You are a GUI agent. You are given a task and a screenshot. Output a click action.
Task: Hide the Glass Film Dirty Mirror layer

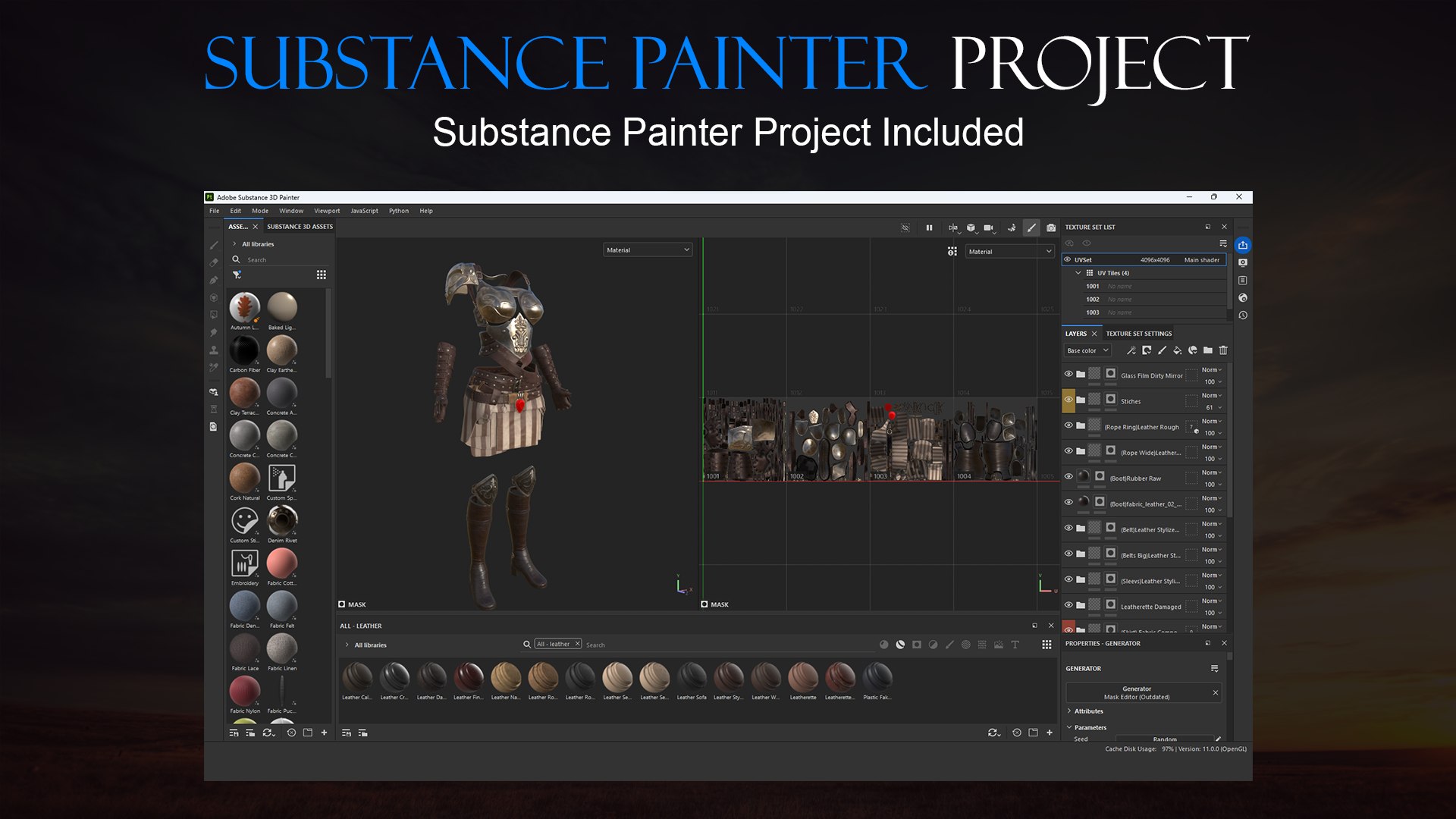pos(1068,374)
